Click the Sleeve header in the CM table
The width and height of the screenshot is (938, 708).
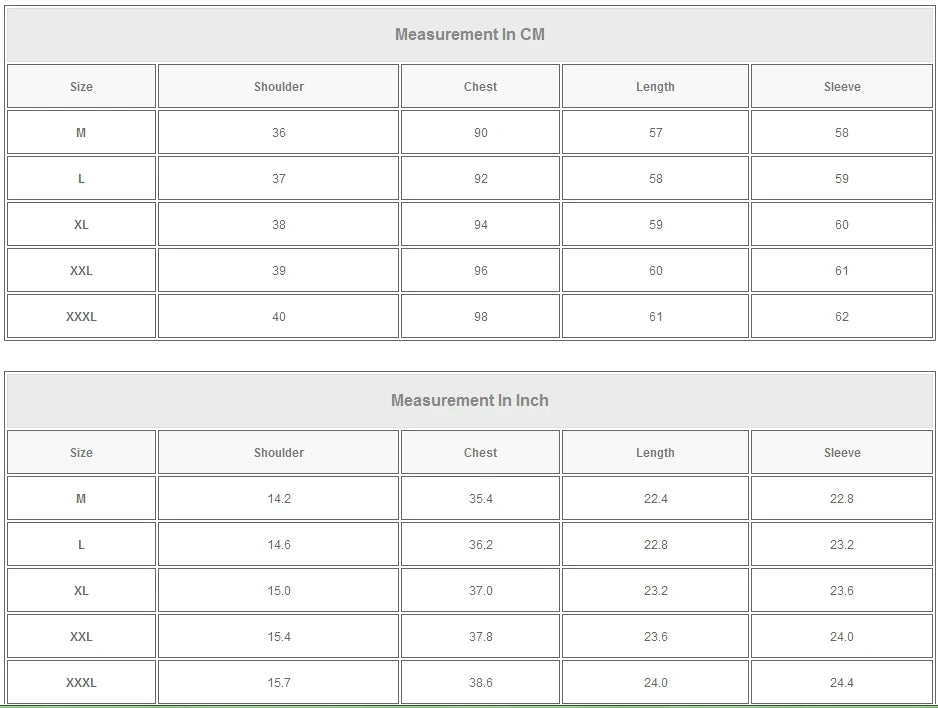[842, 87]
